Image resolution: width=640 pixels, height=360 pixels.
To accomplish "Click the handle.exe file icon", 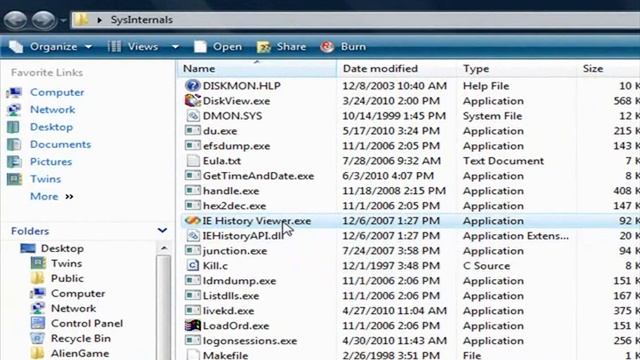I will [192, 191].
